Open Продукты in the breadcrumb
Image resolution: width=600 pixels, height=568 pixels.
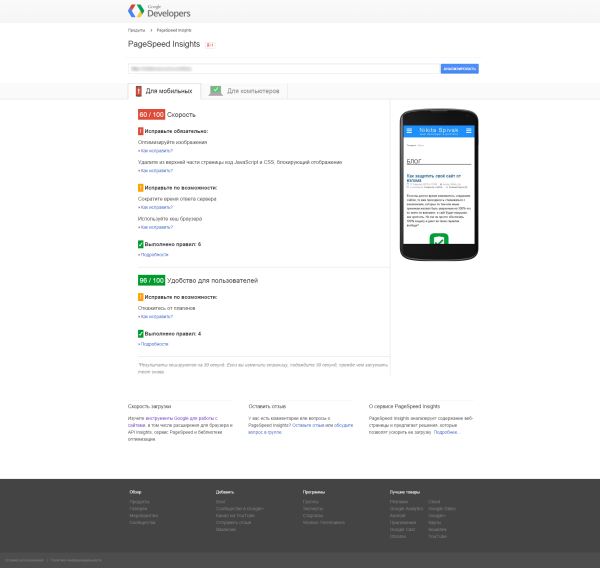coord(136,30)
